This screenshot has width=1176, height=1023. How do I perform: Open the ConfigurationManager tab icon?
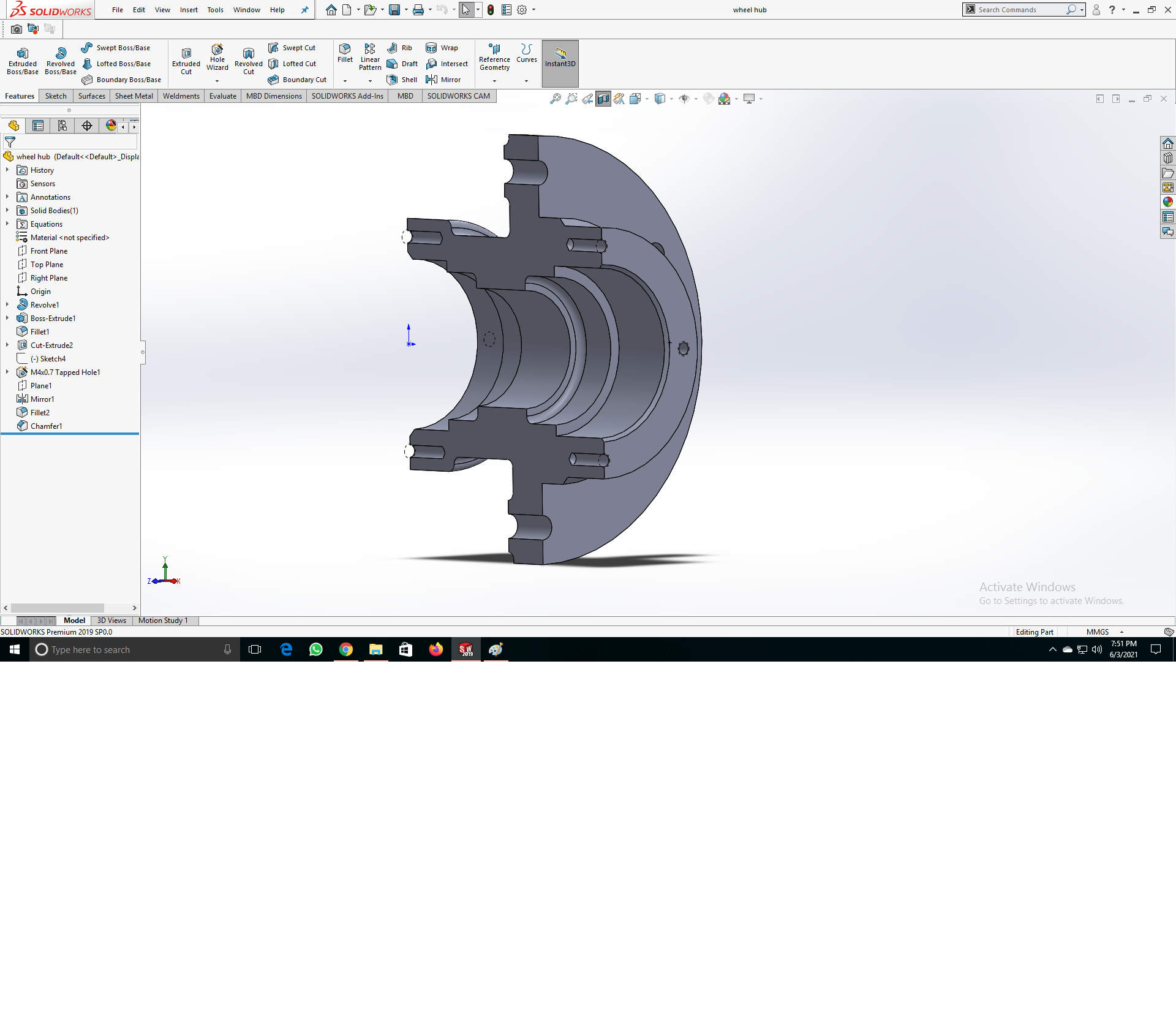click(x=62, y=126)
